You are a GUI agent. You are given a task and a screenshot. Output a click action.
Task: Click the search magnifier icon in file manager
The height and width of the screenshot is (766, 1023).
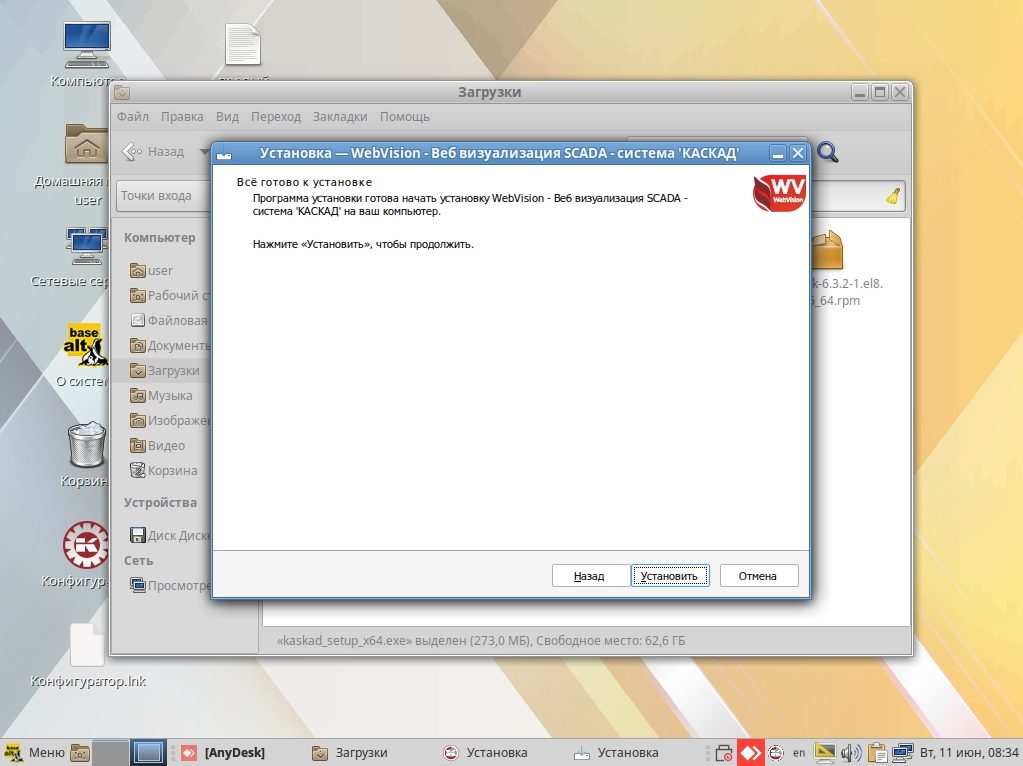click(827, 152)
